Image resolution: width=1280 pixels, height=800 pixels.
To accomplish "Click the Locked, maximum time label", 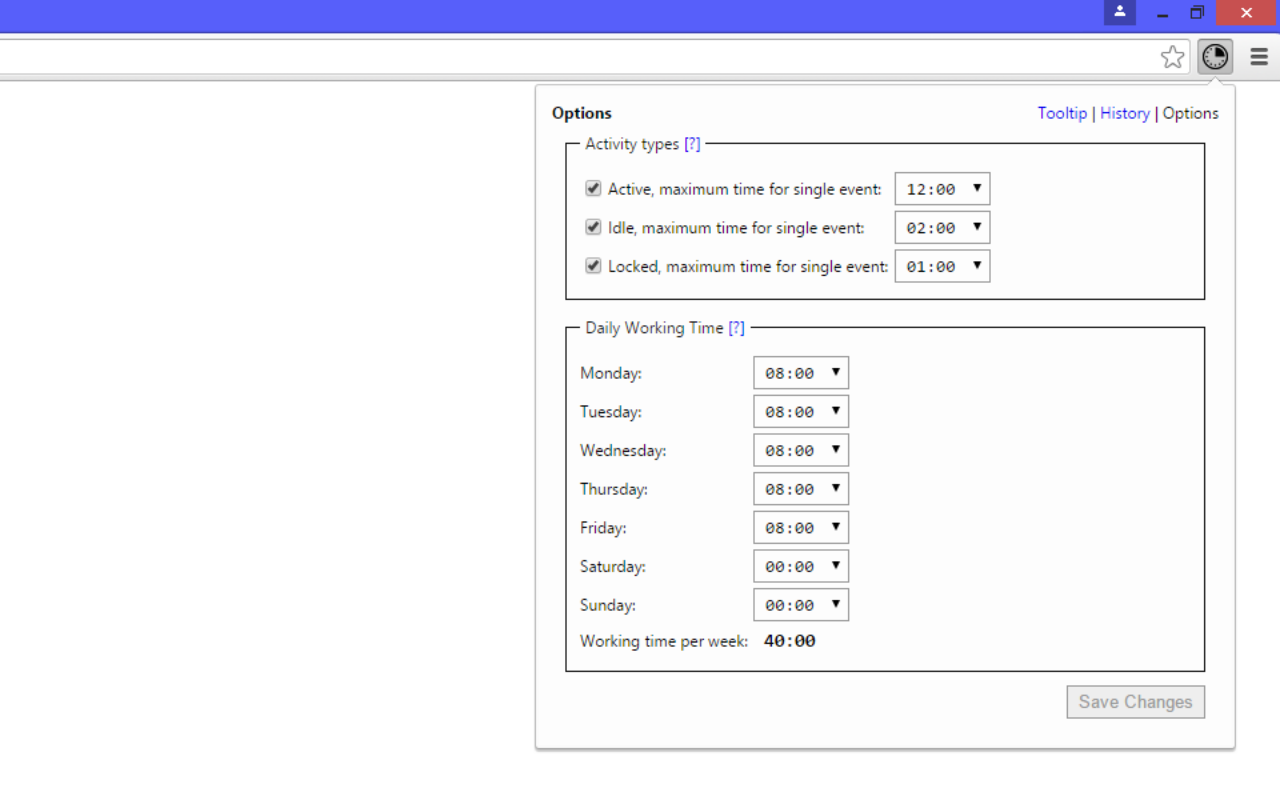I will click(x=748, y=267).
